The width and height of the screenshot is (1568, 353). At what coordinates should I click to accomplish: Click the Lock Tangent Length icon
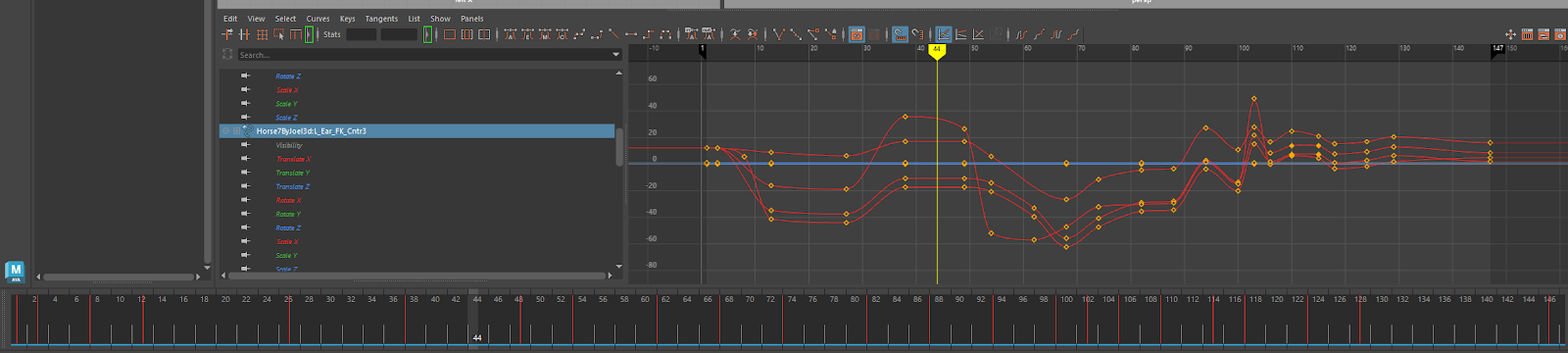pos(831,34)
